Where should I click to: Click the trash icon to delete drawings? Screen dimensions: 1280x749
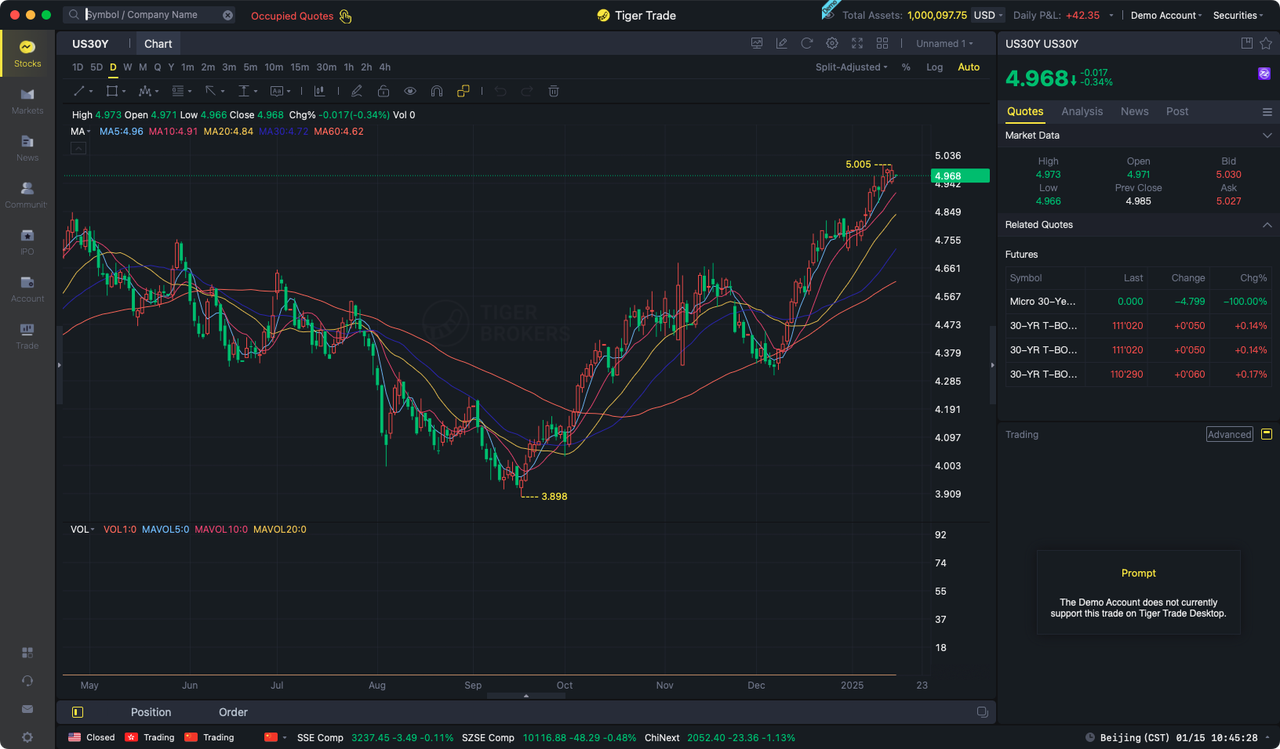[x=553, y=91]
